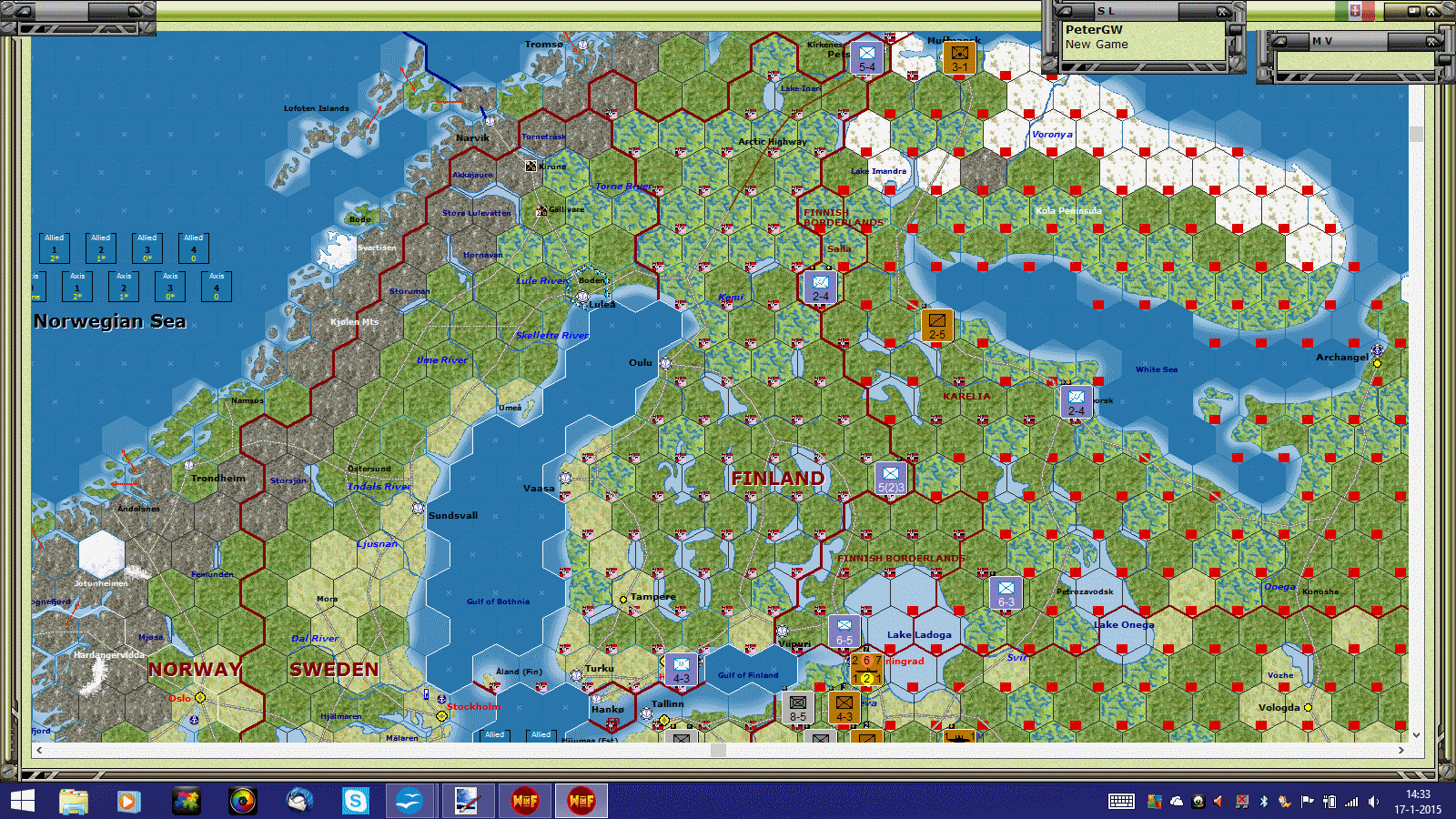Click the FINLAND country label

click(778, 478)
